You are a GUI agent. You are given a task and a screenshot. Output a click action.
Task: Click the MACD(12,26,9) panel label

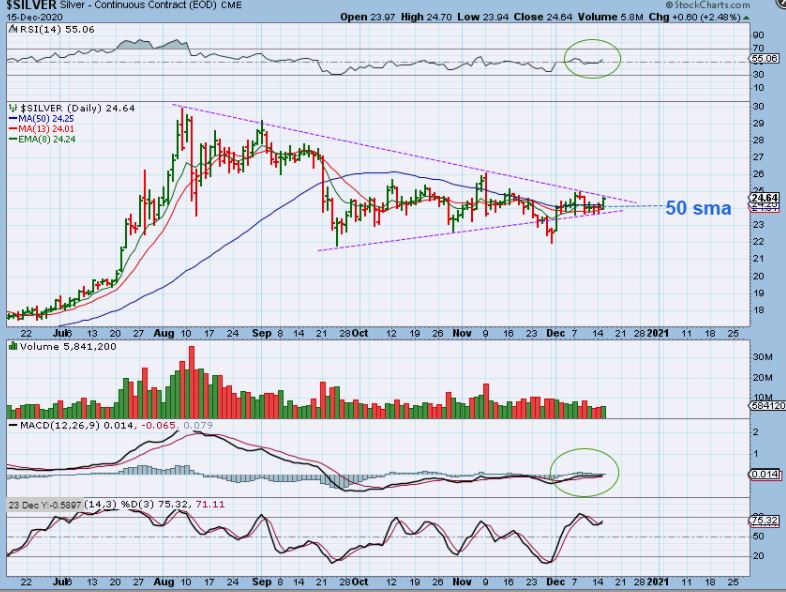[60, 426]
